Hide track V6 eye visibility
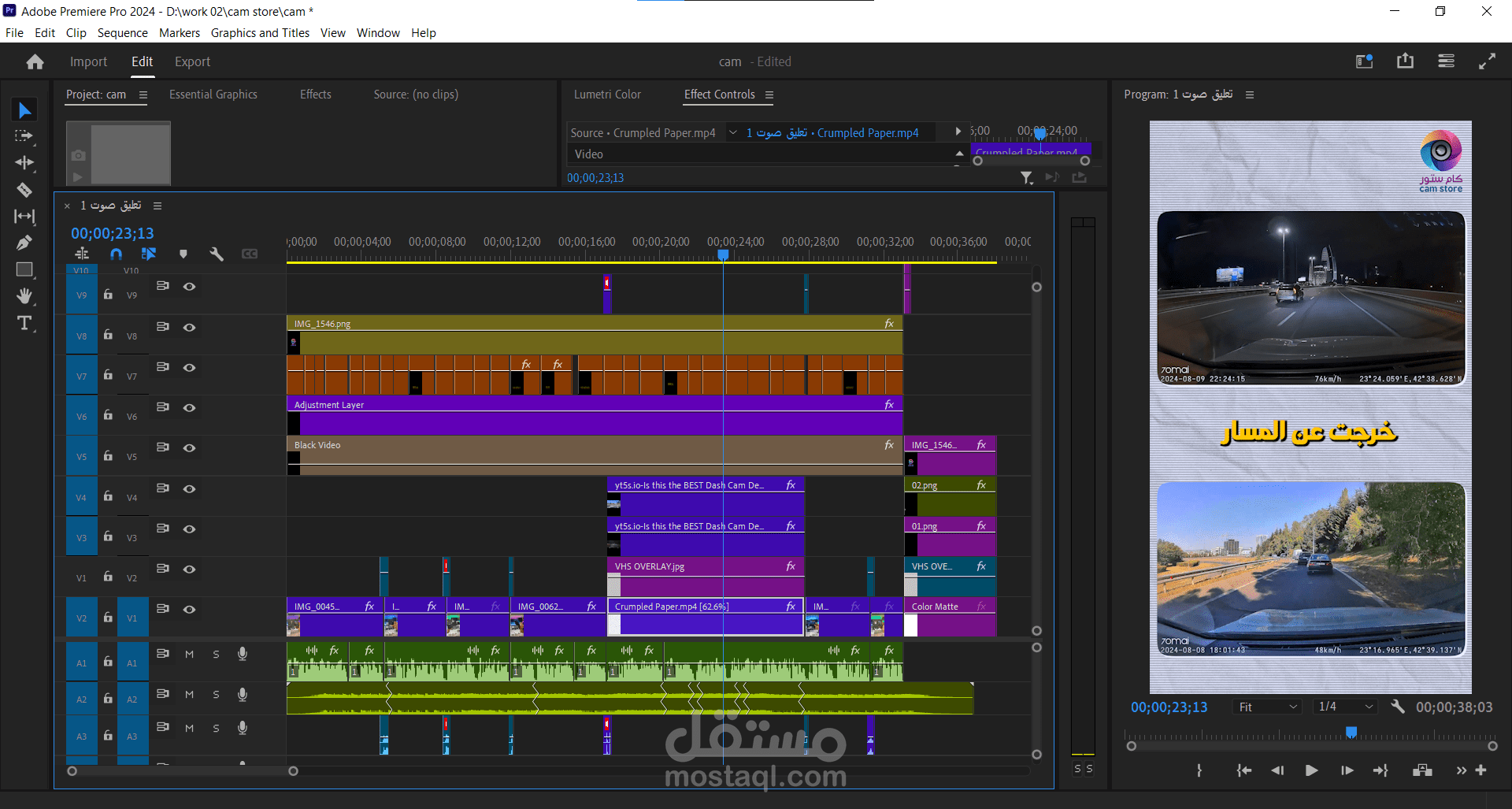1512x809 pixels. pos(189,408)
